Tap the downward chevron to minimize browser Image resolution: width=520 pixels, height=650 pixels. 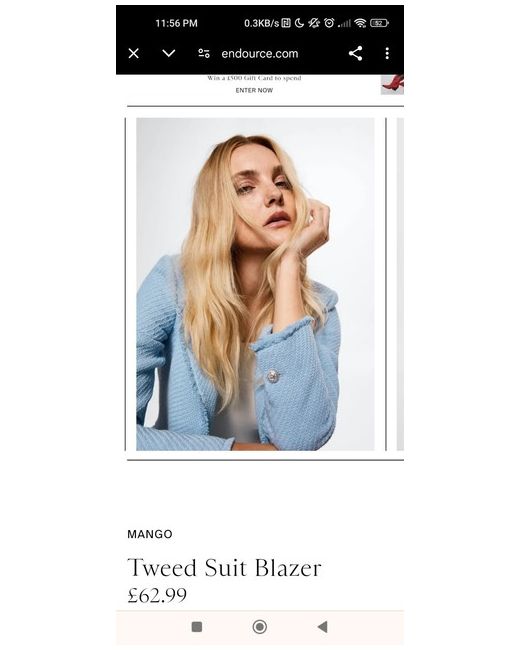click(169, 53)
